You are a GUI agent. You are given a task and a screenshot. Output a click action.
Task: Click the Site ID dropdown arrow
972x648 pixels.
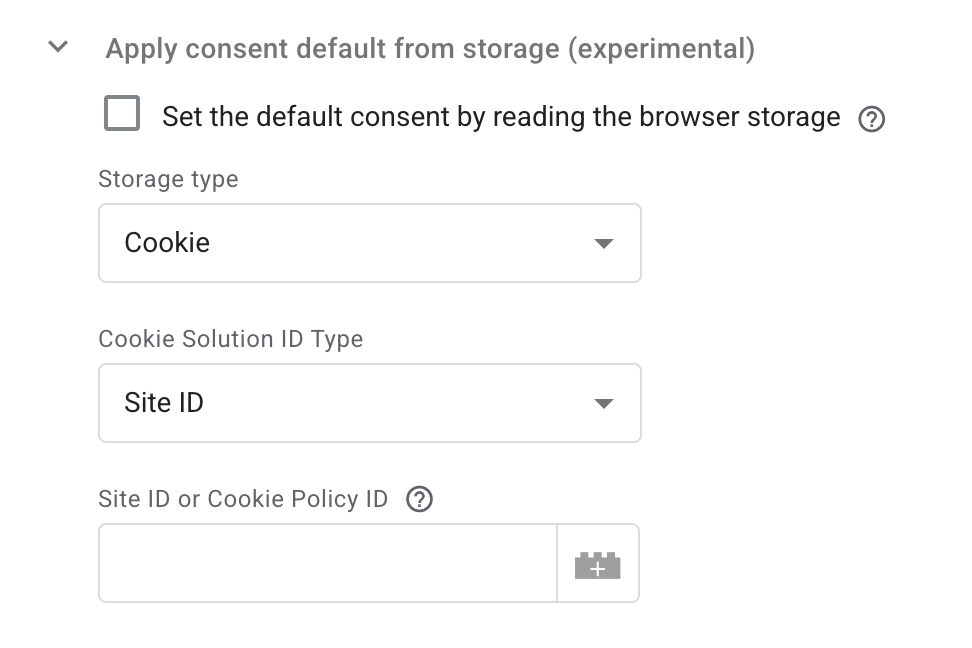(603, 403)
